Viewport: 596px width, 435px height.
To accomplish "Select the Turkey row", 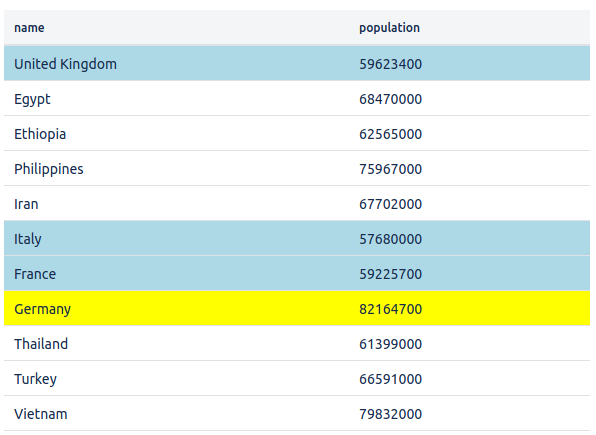I will (297, 378).
